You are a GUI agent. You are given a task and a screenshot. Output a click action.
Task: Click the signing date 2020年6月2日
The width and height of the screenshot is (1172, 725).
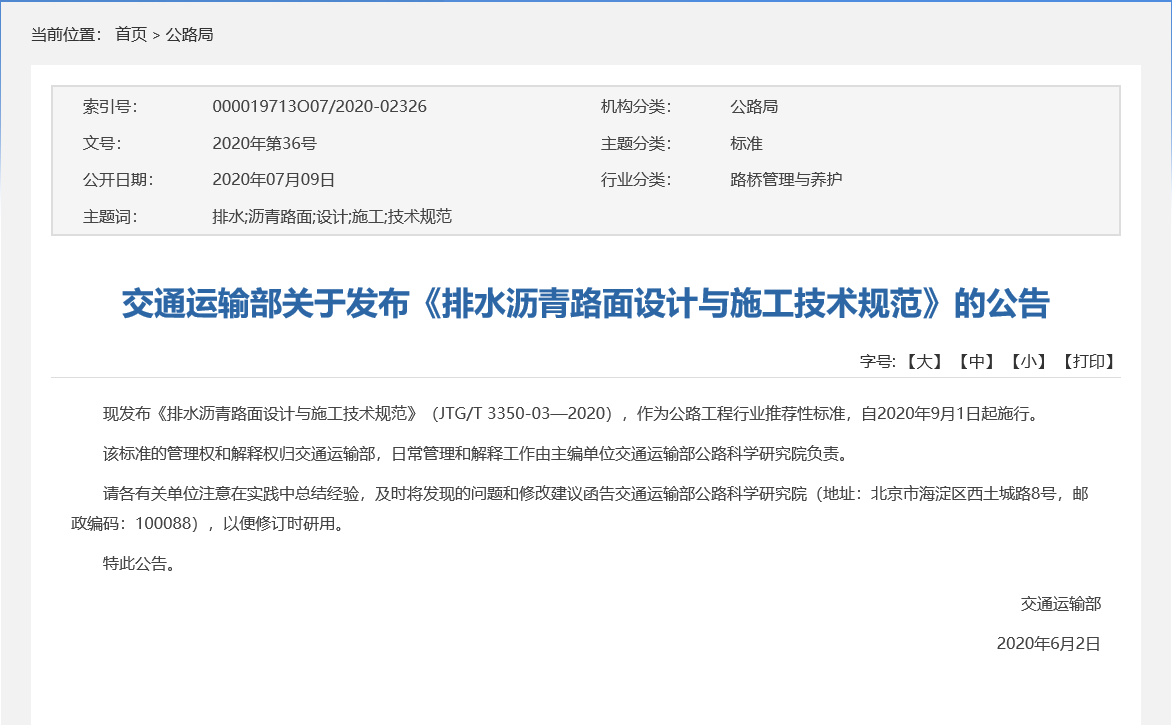click(1049, 644)
